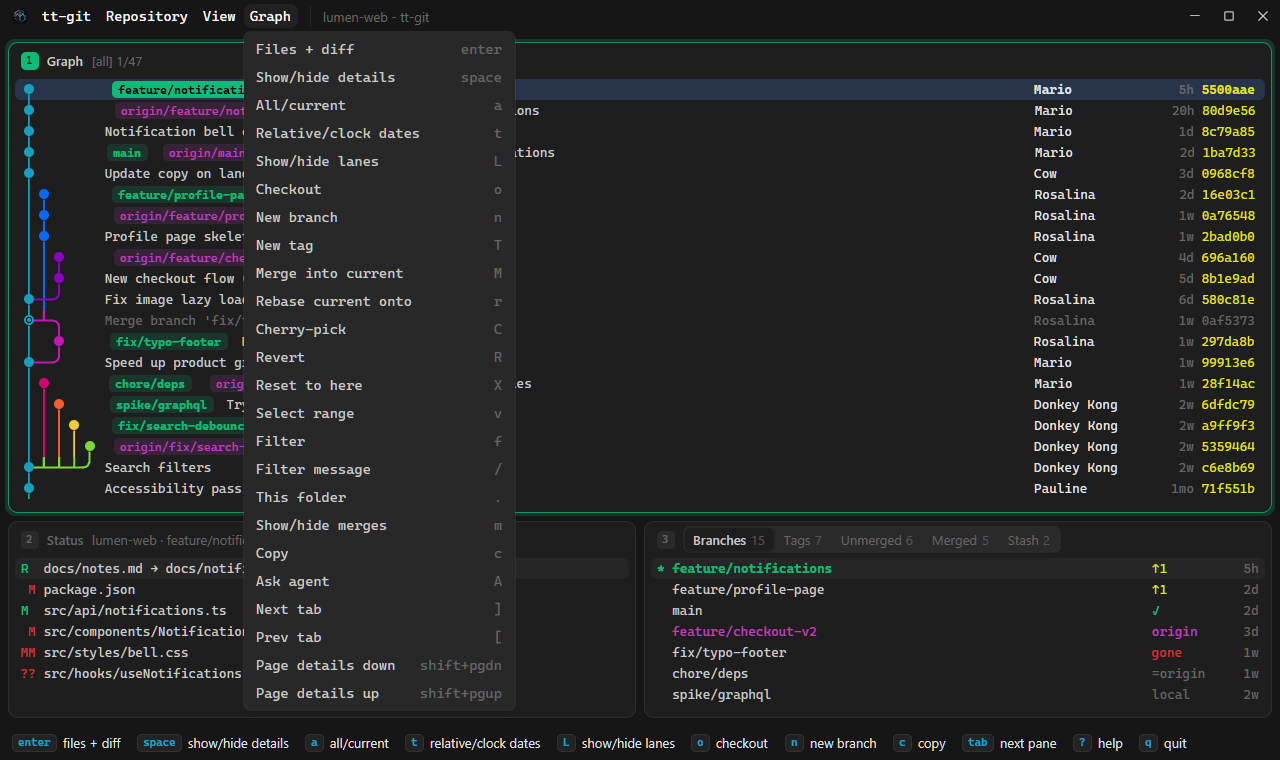Open the Stash tab

tap(1028, 540)
